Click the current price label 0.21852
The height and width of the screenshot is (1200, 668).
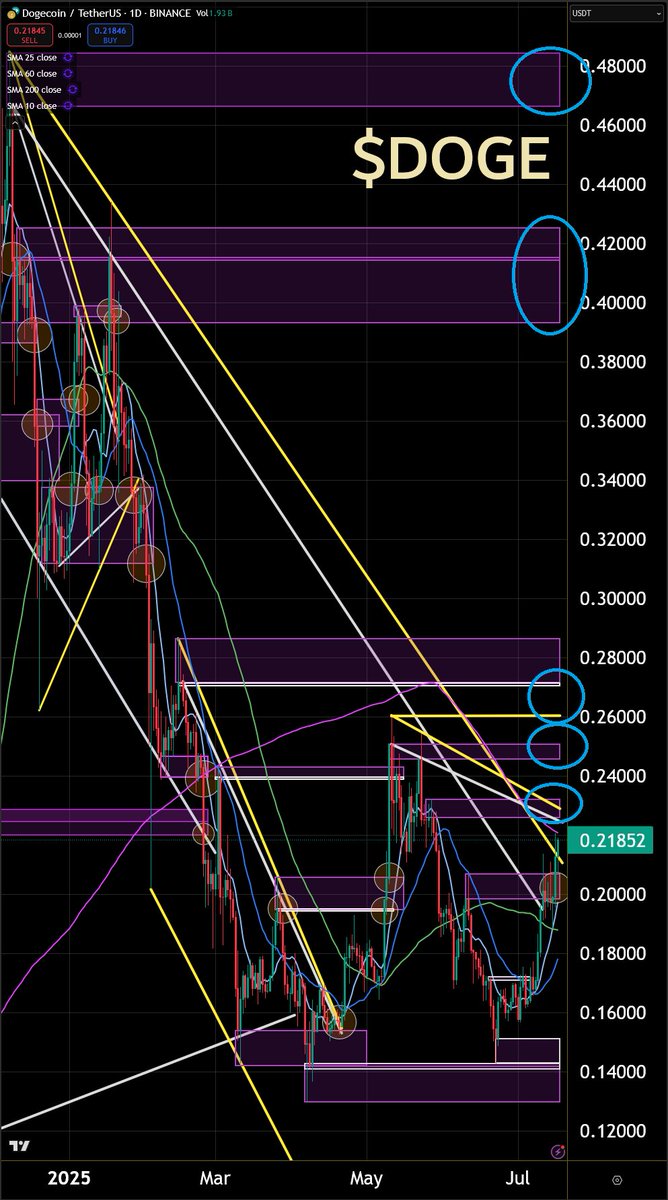[610, 840]
